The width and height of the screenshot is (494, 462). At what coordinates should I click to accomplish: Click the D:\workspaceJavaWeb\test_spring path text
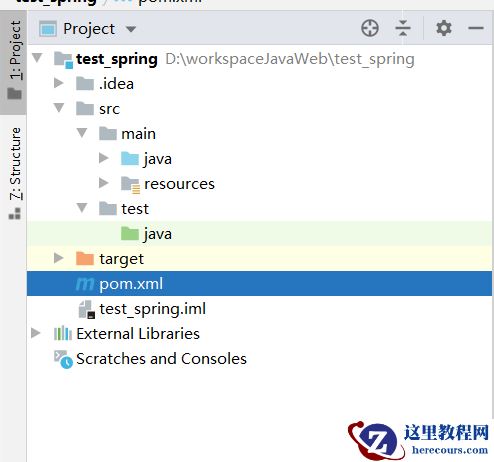290,59
